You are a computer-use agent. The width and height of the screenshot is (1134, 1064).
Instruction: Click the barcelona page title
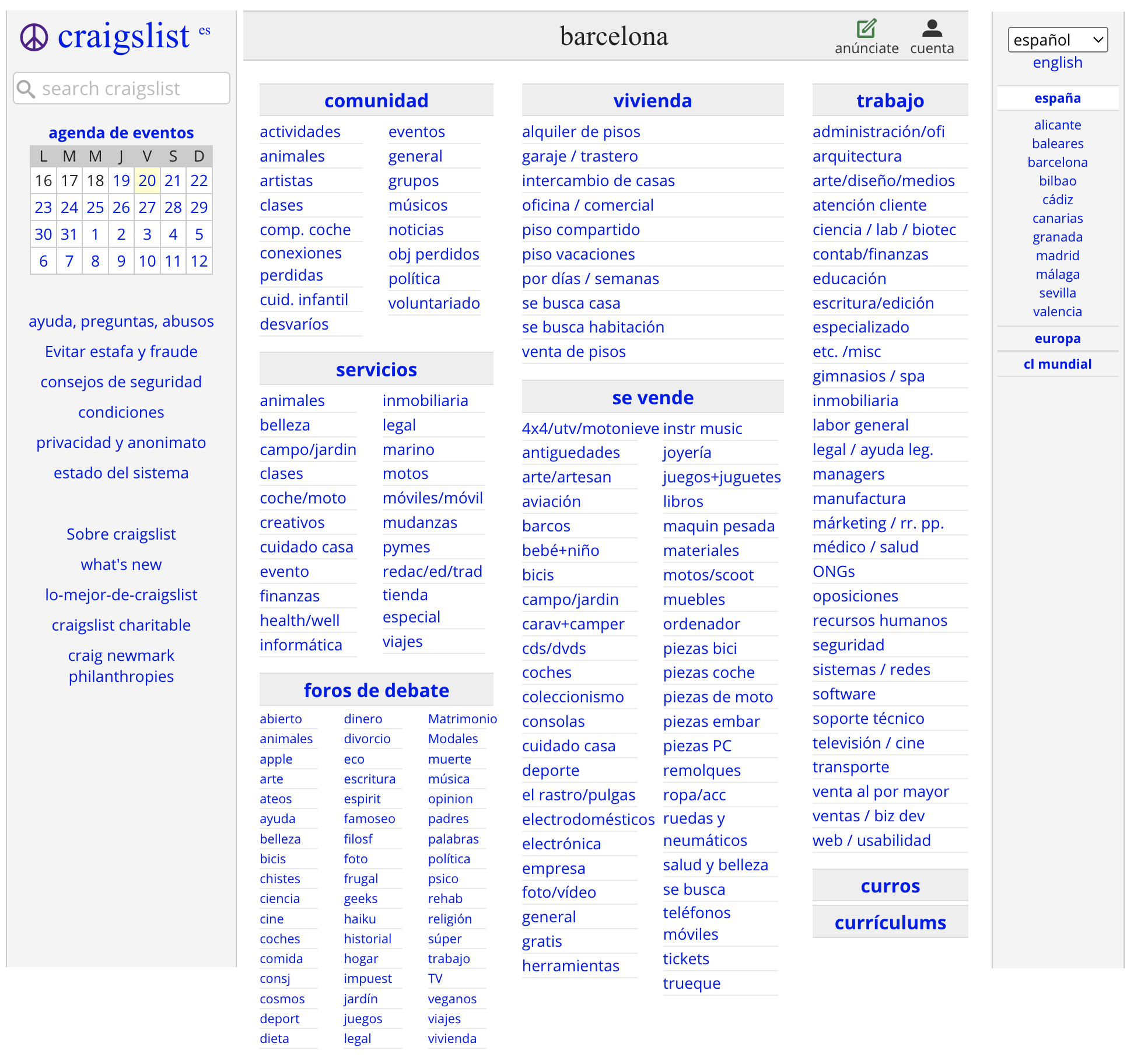[614, 36]
